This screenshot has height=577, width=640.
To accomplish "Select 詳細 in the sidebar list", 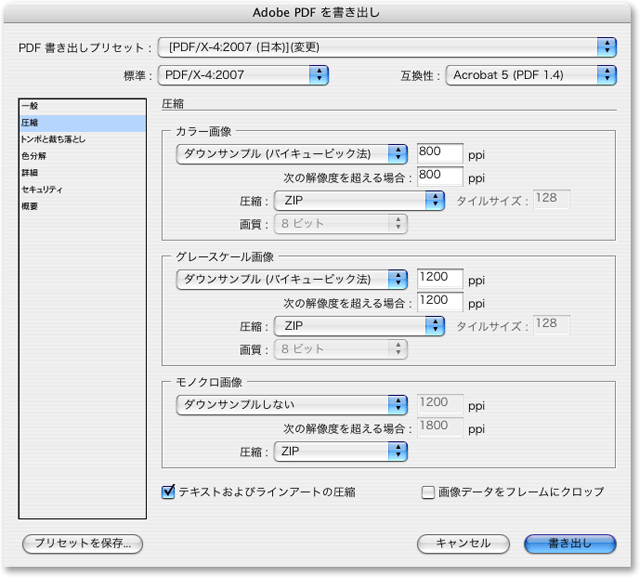I will [31, 173].
